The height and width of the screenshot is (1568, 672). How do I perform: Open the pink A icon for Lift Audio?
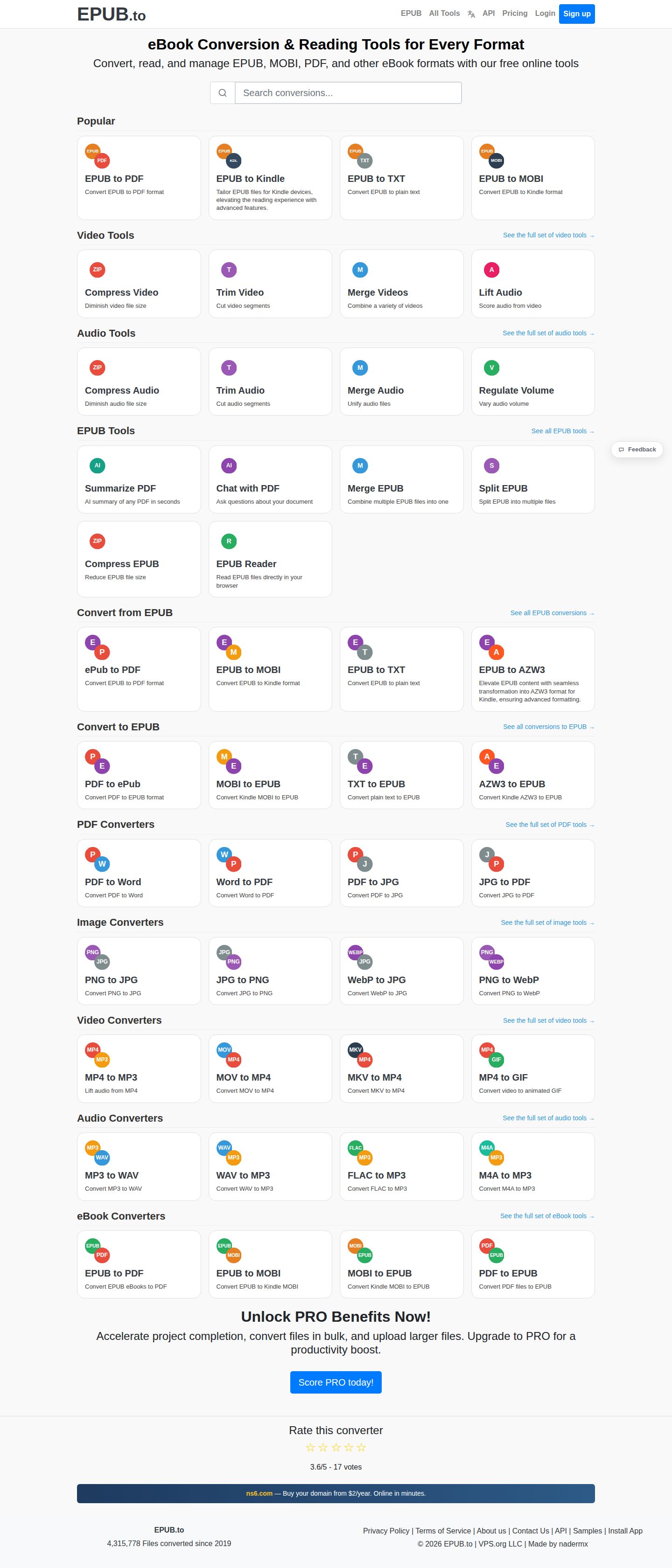pyautogui.click(x=492, y=270)
